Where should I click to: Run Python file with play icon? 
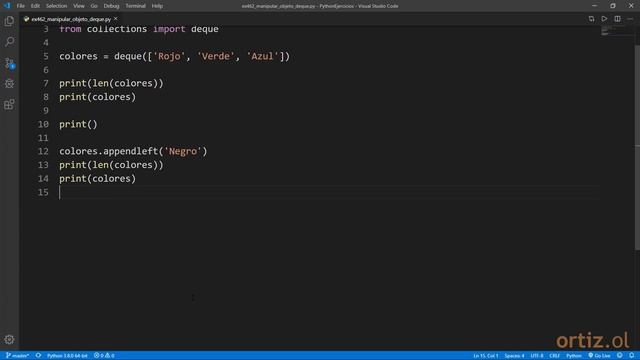click(x=604, y=19)
